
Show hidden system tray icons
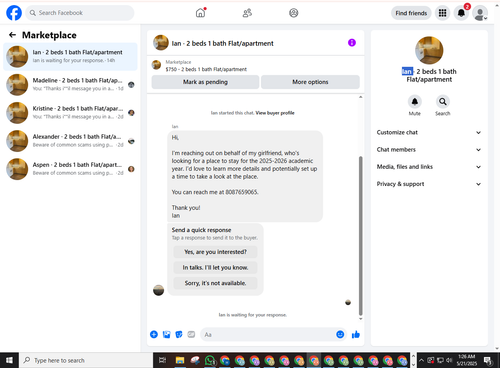click(421, 360)
